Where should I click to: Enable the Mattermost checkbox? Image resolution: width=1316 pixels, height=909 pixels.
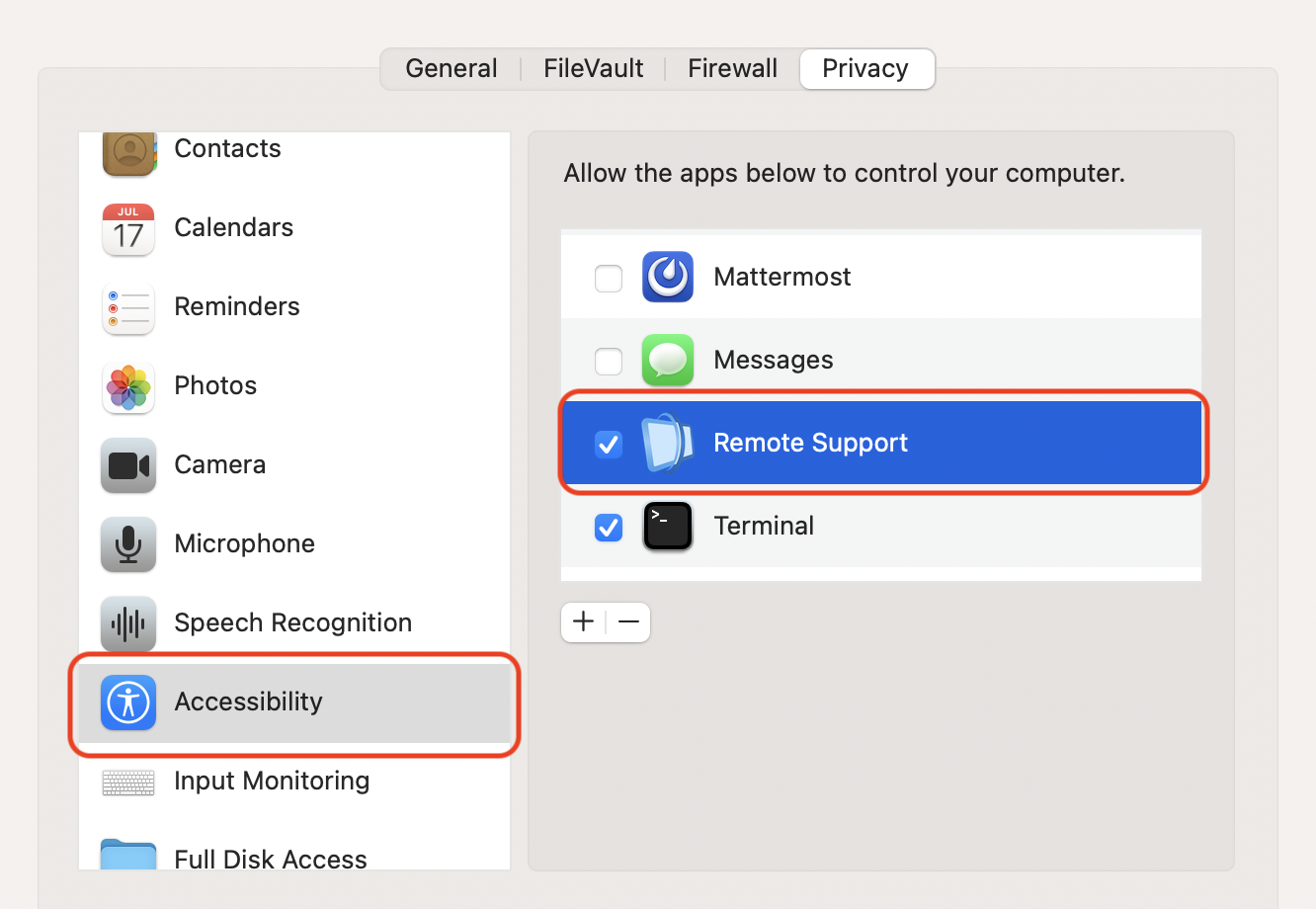[609, 279]
